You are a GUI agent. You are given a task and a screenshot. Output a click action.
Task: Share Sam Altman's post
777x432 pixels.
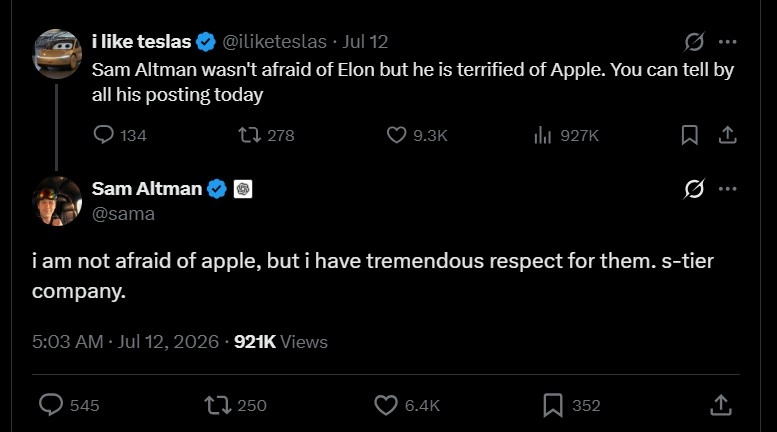721,405
